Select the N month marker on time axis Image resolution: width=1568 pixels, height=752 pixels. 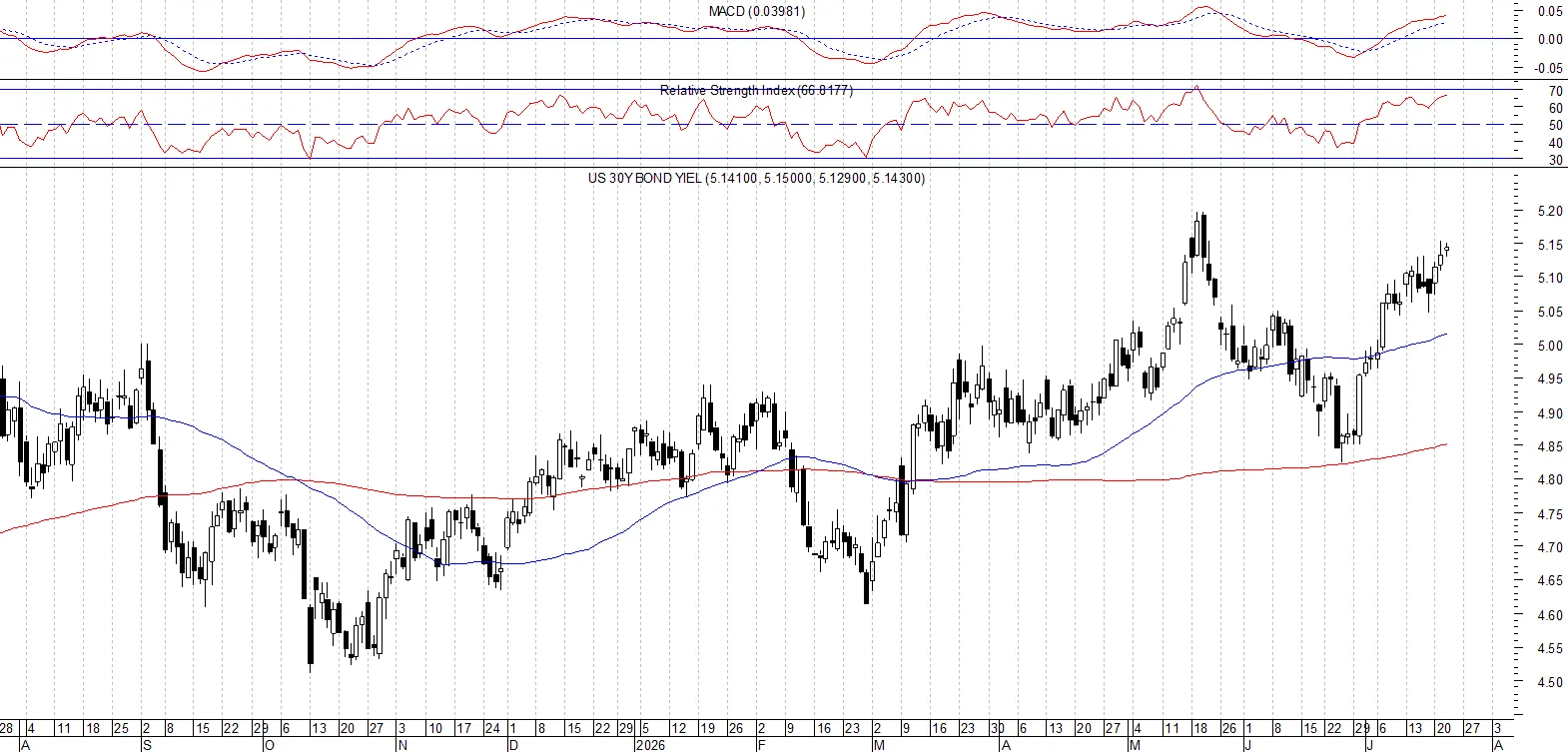click(402, 745)
